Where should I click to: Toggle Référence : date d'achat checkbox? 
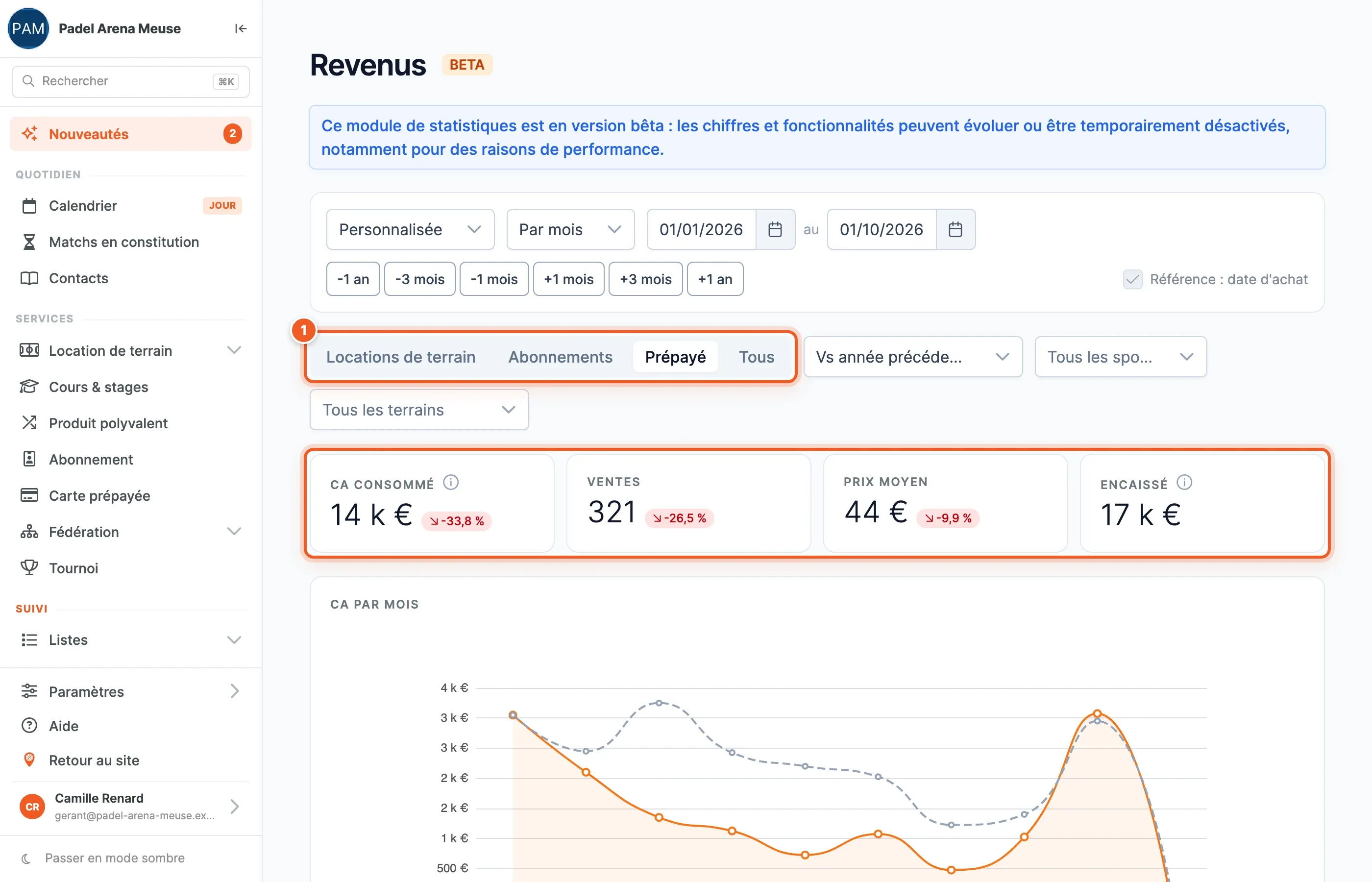[x=1132, y=279]
